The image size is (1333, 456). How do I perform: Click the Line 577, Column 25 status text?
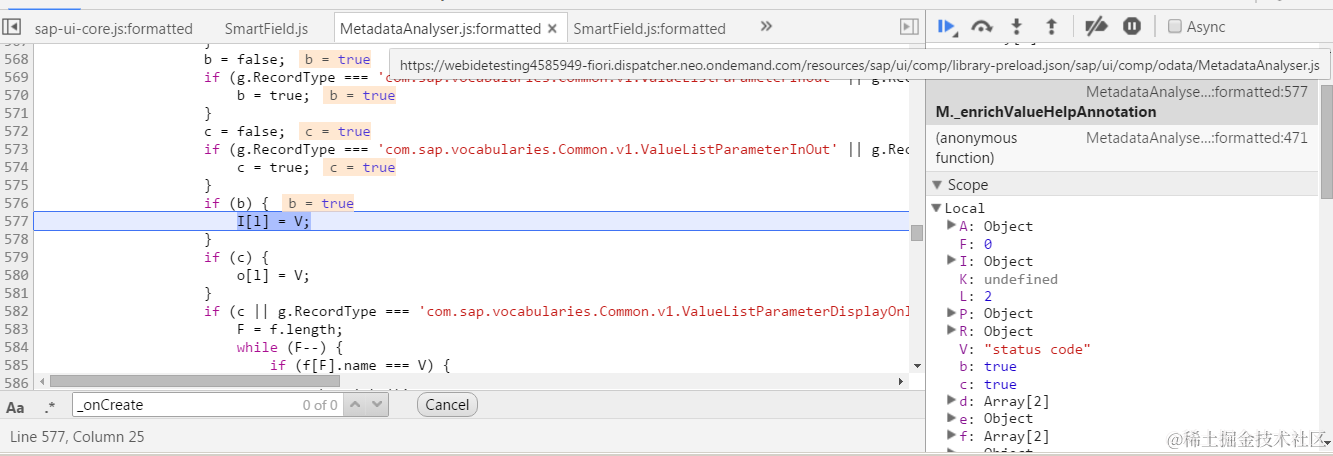coord(79,436)
